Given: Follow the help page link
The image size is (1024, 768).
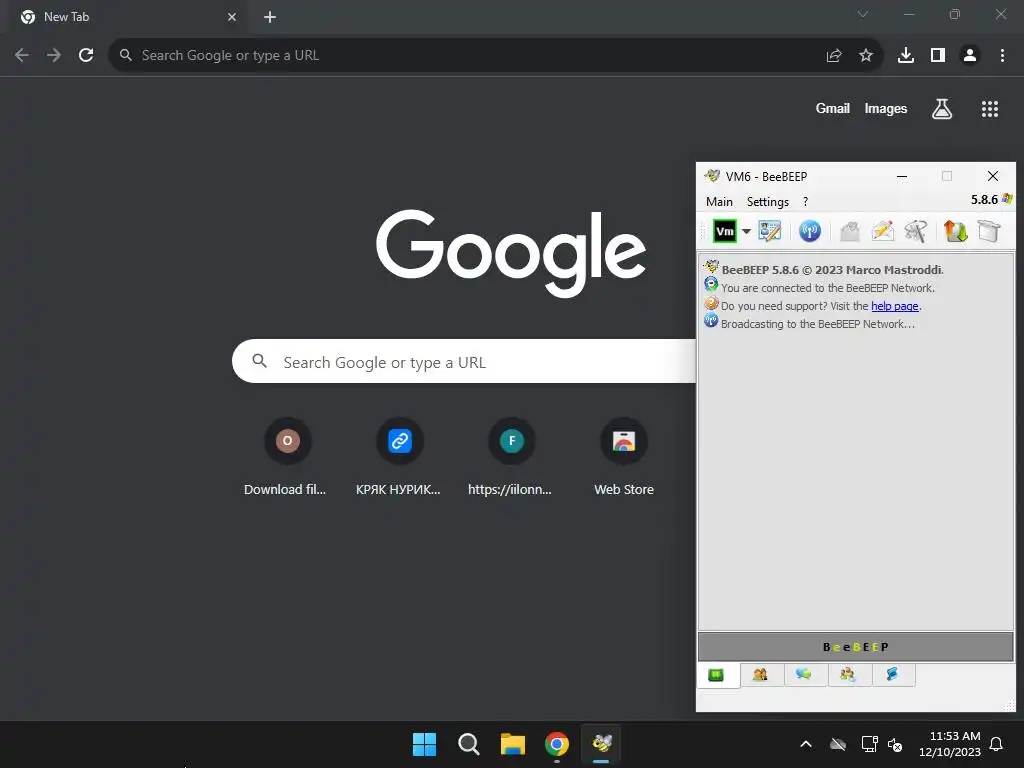Looking at the screenshot, I should coord(895,306).
